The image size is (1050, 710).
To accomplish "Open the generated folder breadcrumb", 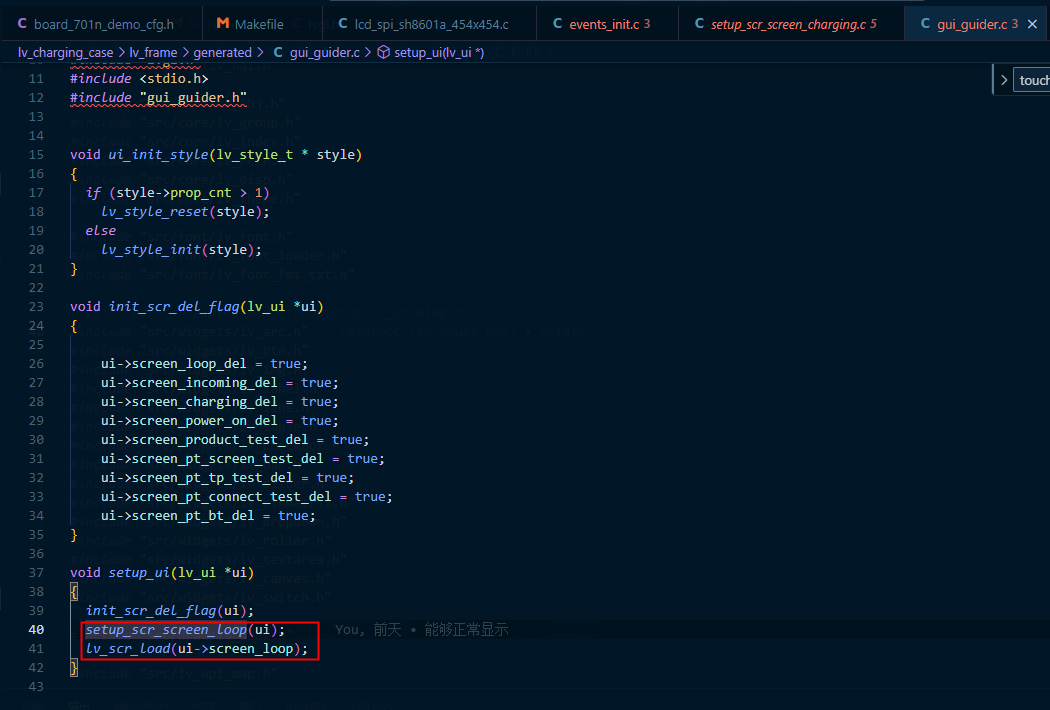I will tap(222, 52).
